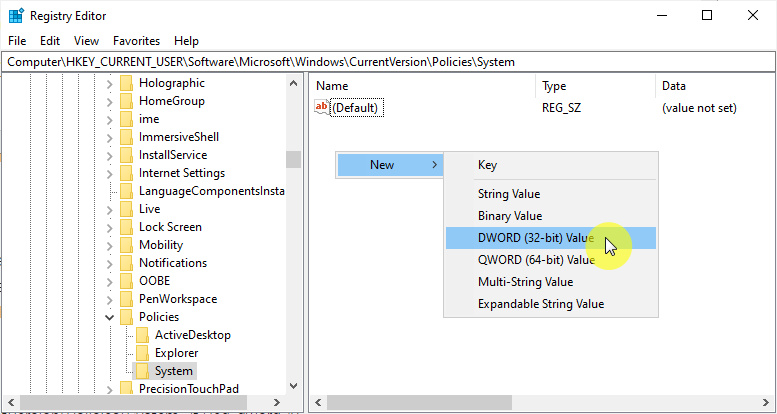Click the Registry Editor app icon in title bar
This screenshot has width=777, height=414.
coord(17,15)
